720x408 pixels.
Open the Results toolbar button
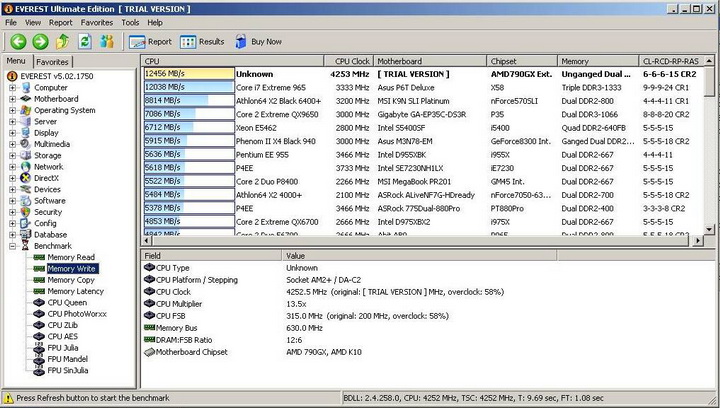pyautogui.click(x=202, y=42)
